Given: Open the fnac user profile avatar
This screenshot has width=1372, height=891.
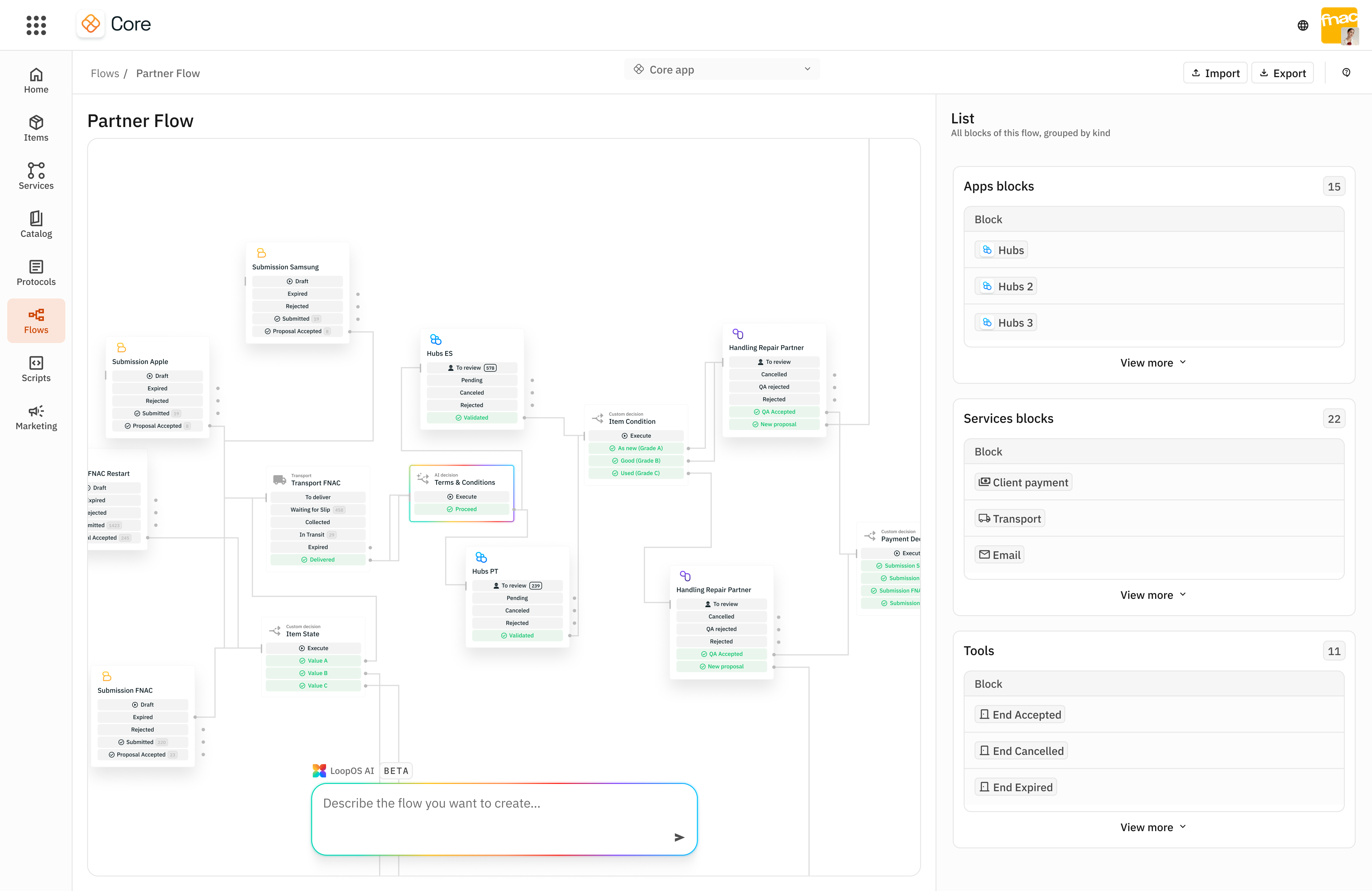Looking at the screenshot, I should [1340, 25].
